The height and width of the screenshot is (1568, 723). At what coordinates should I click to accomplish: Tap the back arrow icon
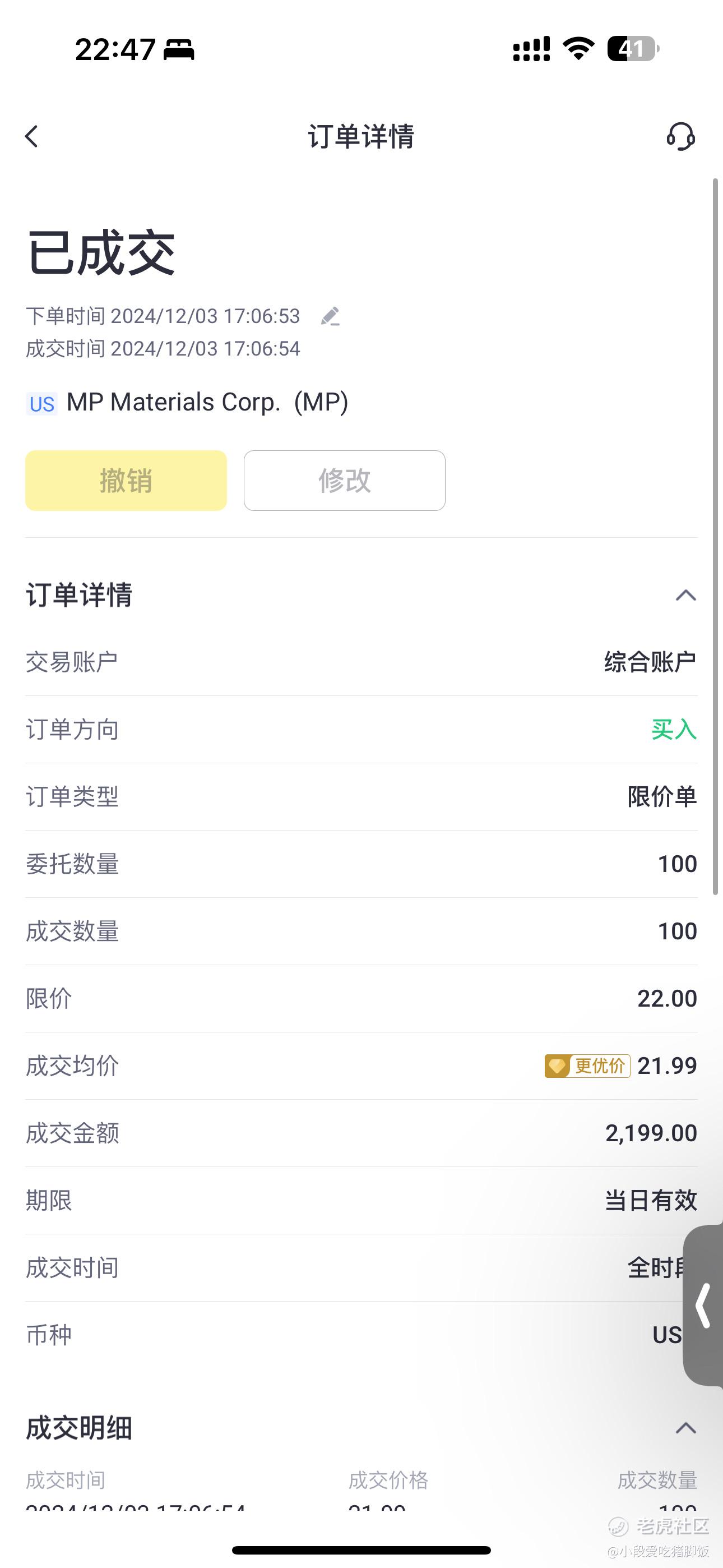pyautogui.click(x=31, y=136)
